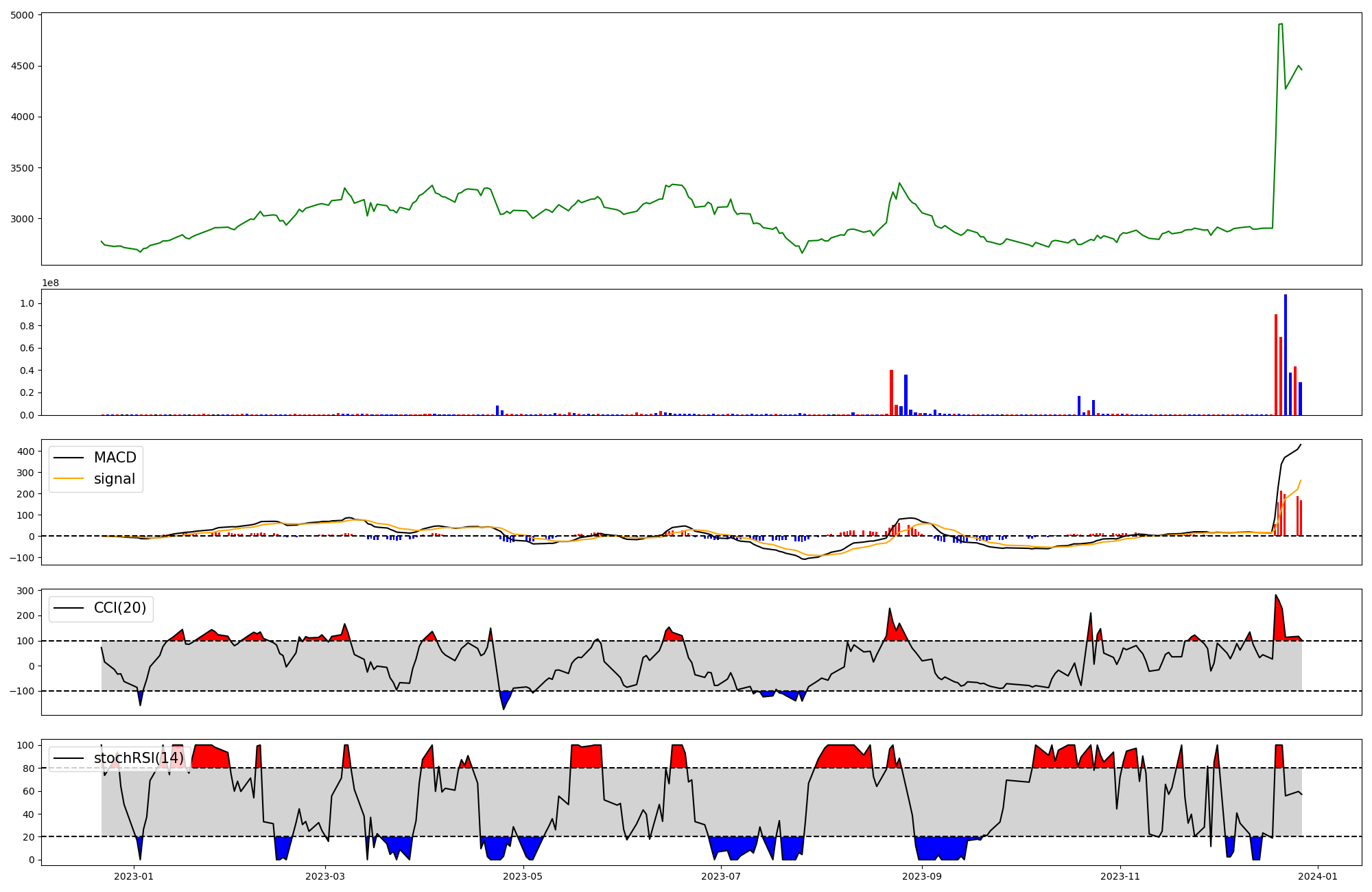
Task: Click the 2023-03 x-axis date label
Action: click(324, 876)
